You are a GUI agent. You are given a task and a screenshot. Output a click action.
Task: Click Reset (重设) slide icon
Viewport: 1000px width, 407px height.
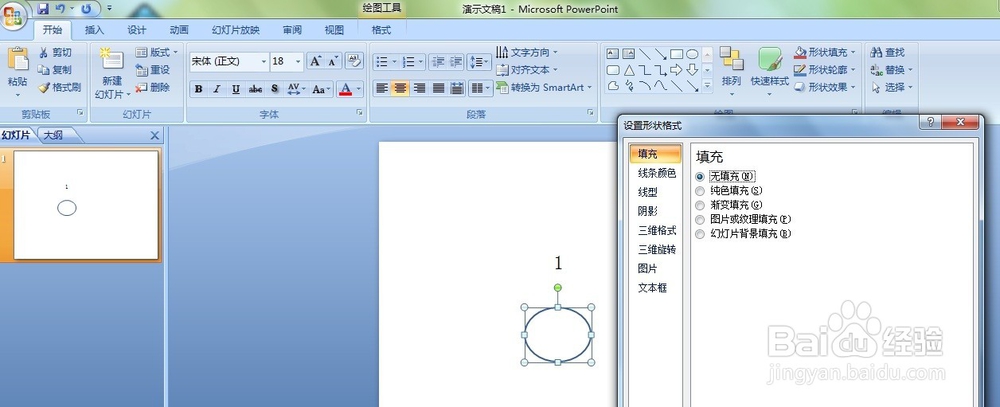142,70
